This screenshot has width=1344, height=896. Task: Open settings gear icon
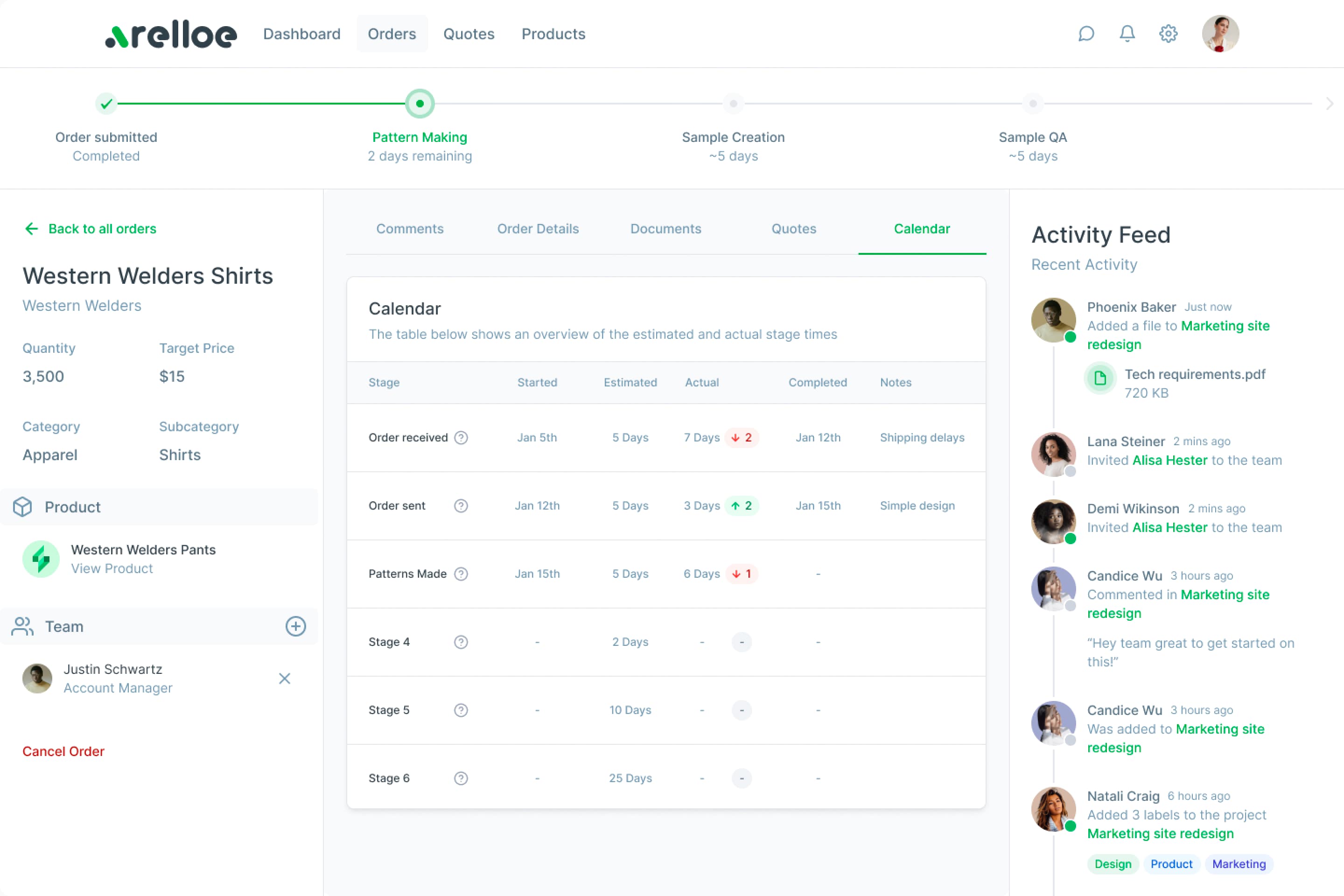pos(1168,34)
